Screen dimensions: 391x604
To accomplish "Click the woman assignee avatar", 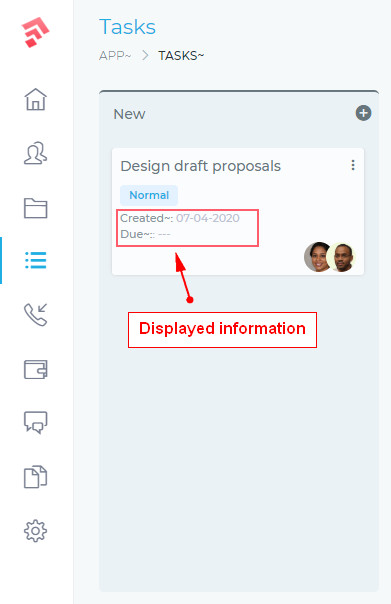I will pos(317,257).
